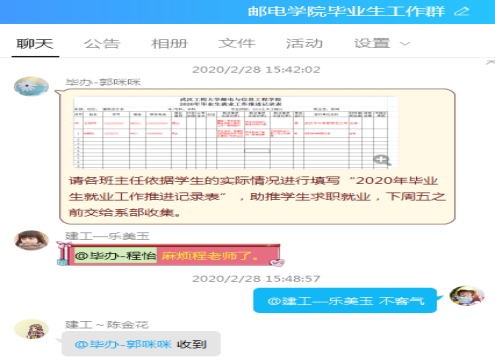Click the heart decoration on pink bubble
Viewport: 495px width, 361px height.
(x=277, y=262)
